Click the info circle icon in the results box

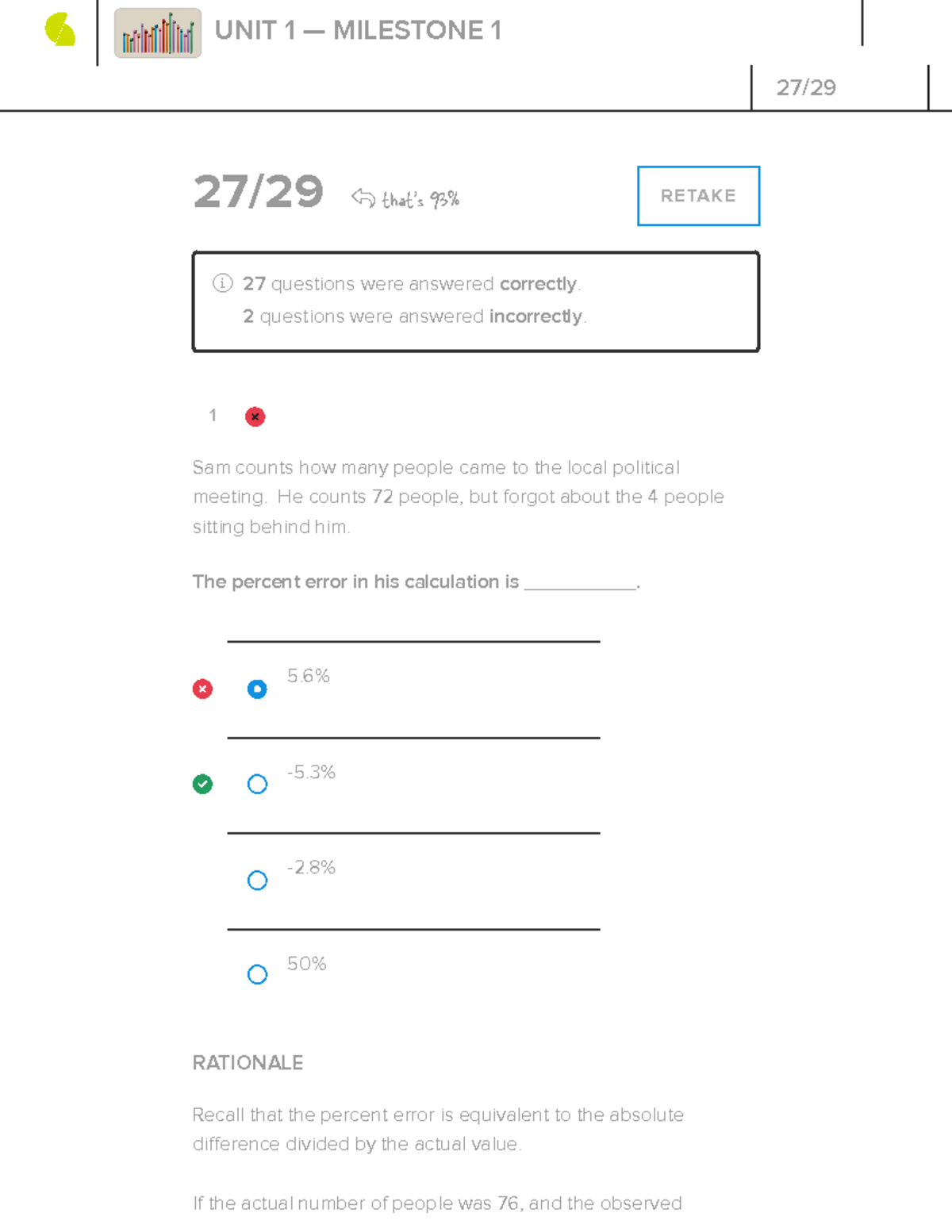224,283
